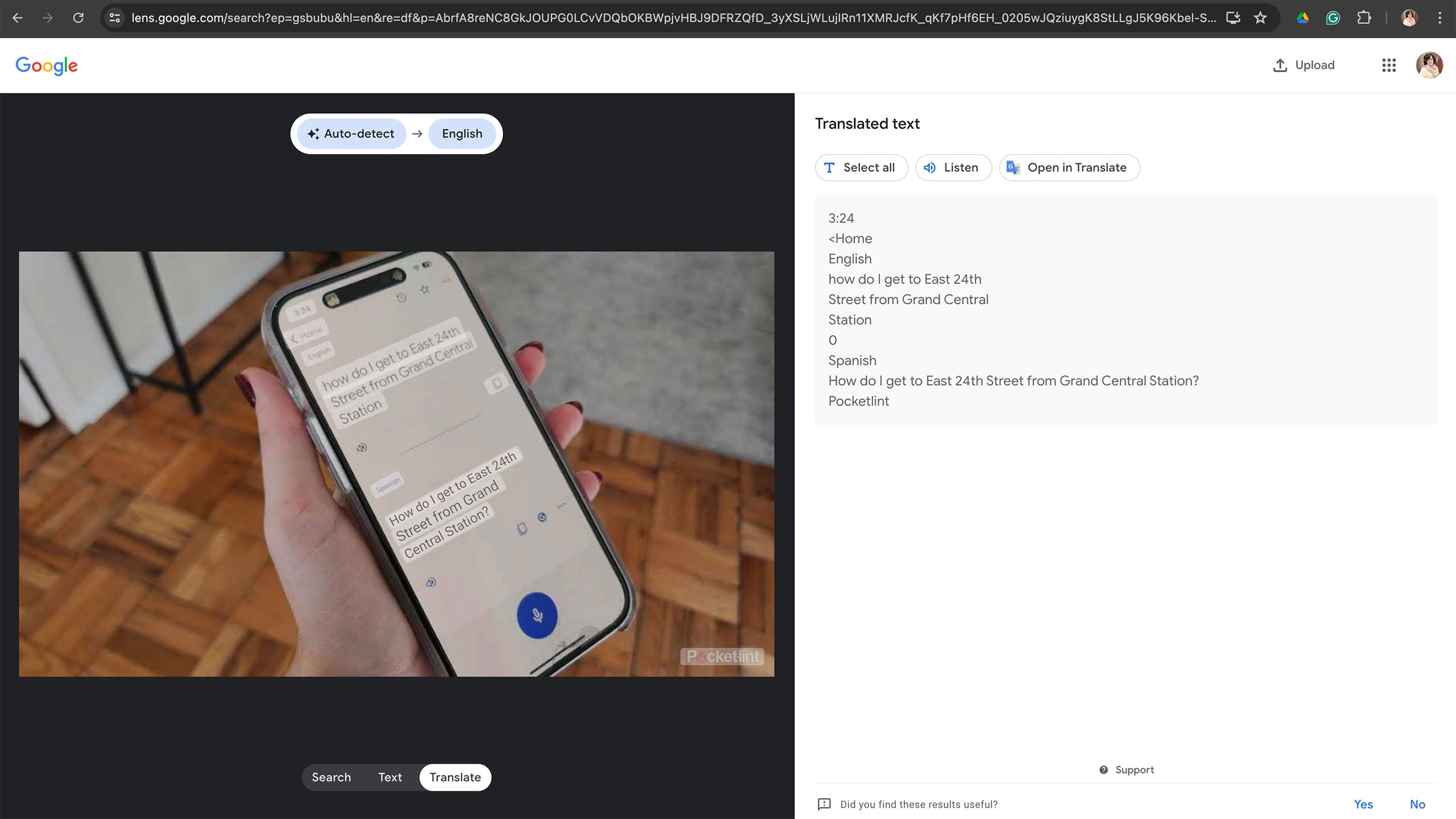Click No on usefulness survey

[x=1417, y=804]
